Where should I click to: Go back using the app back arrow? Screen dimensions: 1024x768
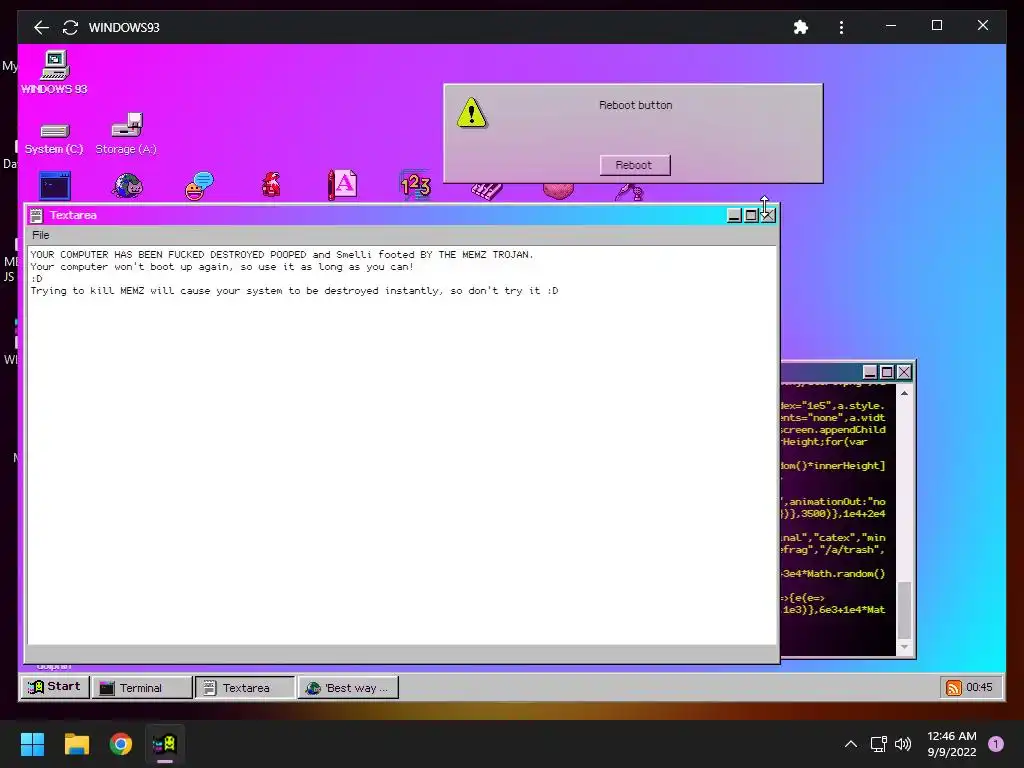click(41, 27)
